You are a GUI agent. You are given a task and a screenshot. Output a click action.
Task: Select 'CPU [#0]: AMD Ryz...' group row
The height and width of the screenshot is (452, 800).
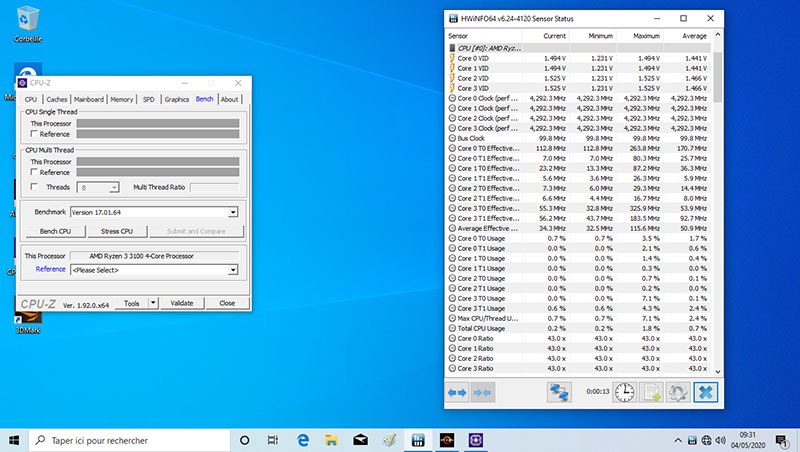tap(579, 48)
